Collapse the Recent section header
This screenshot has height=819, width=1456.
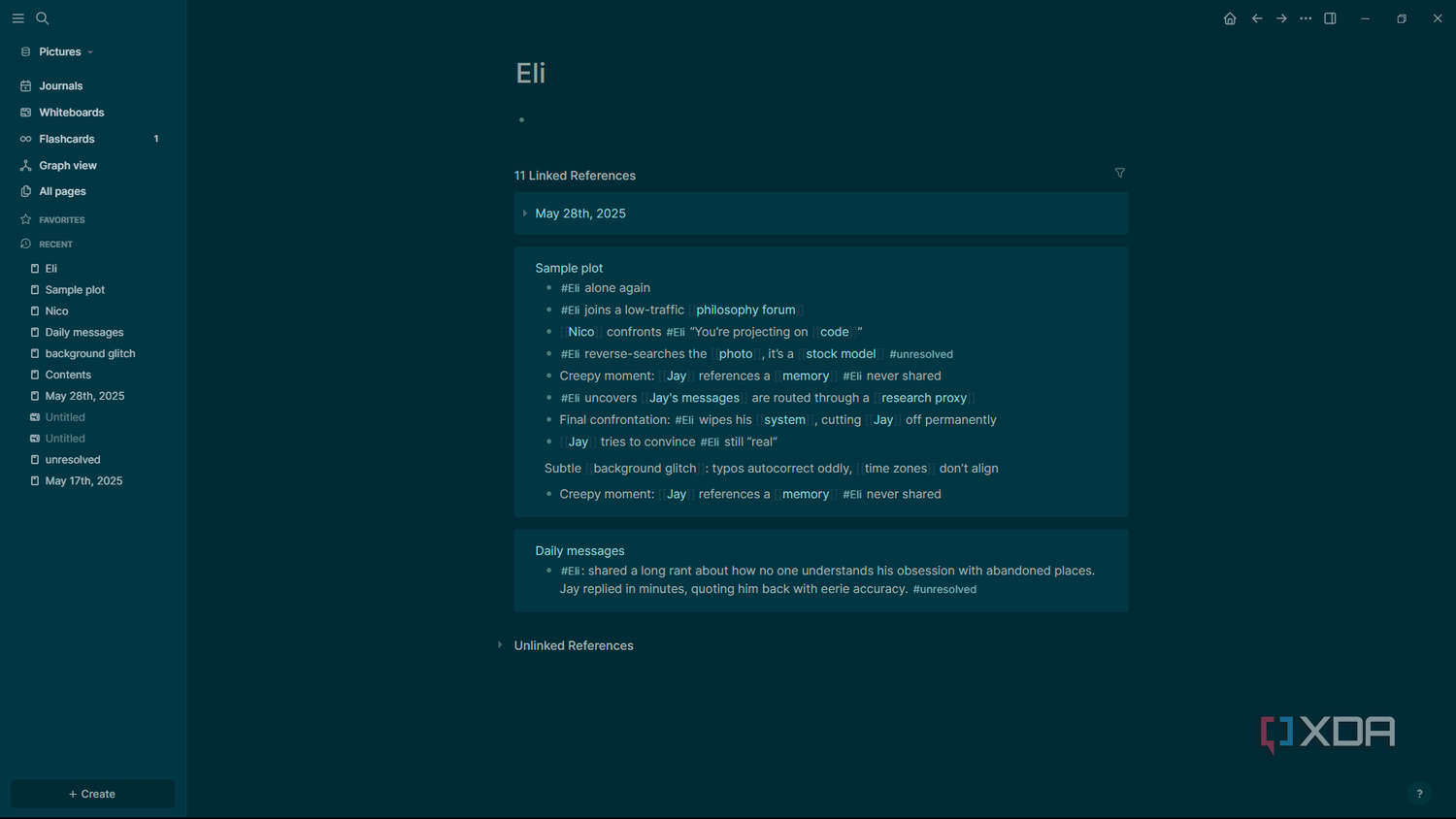click(x=55, y=245)
